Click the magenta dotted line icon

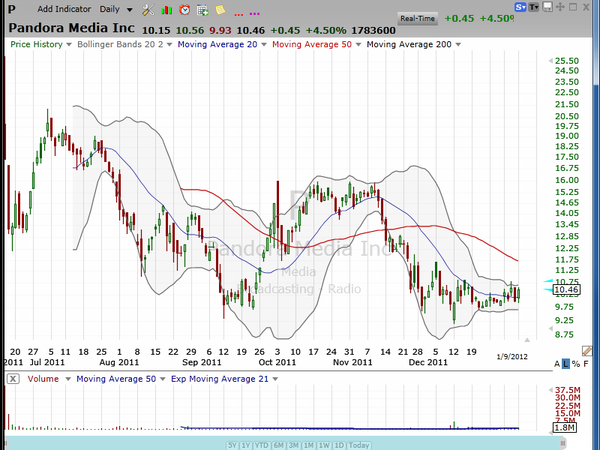254,14
